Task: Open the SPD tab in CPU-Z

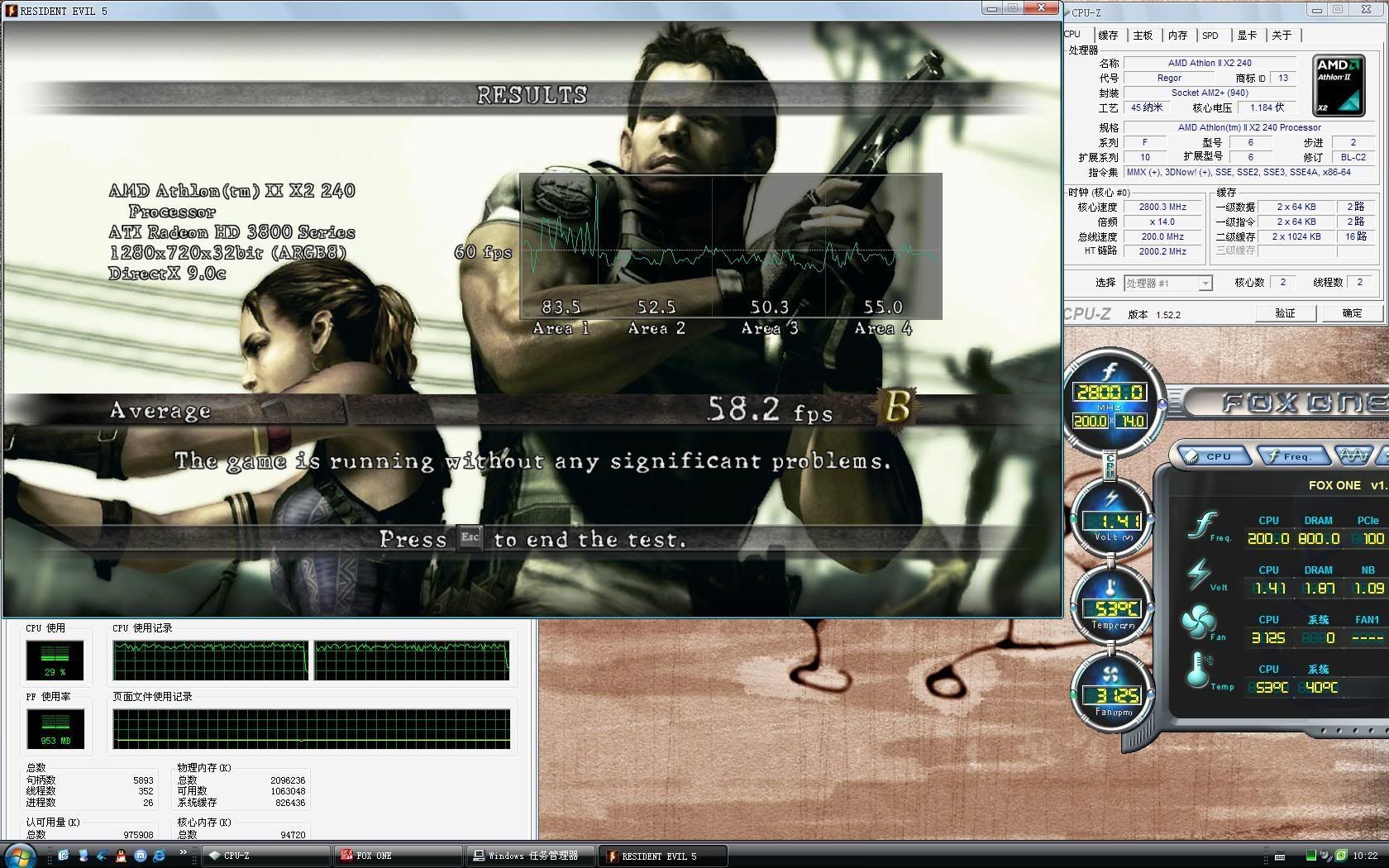Action: pos(1210,36)
